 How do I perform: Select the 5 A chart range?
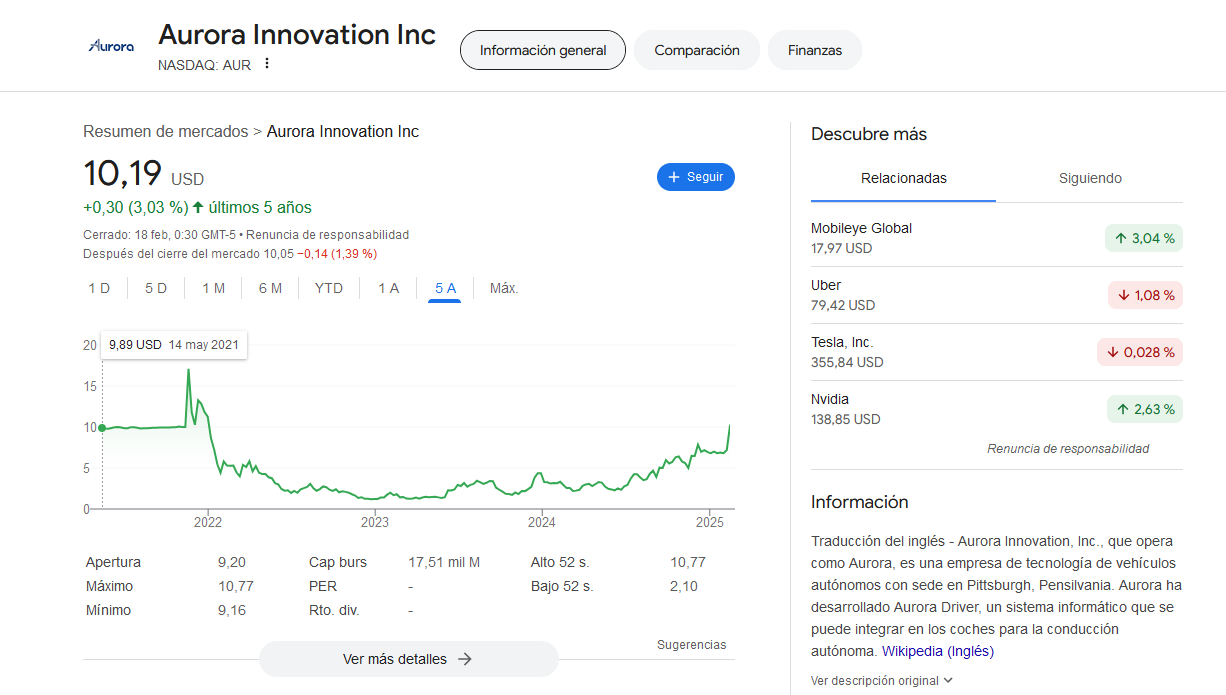pos(445,288)
